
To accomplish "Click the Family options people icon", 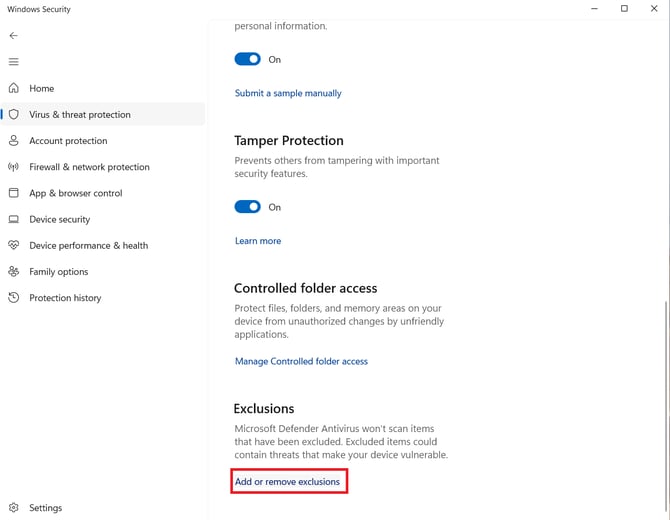I will tap(14, 271).
